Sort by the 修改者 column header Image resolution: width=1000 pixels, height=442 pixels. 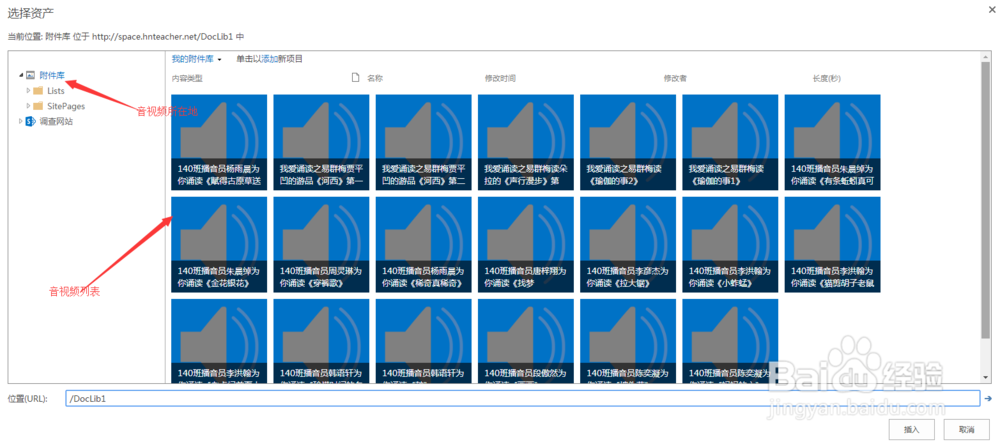tap(675, 78)
